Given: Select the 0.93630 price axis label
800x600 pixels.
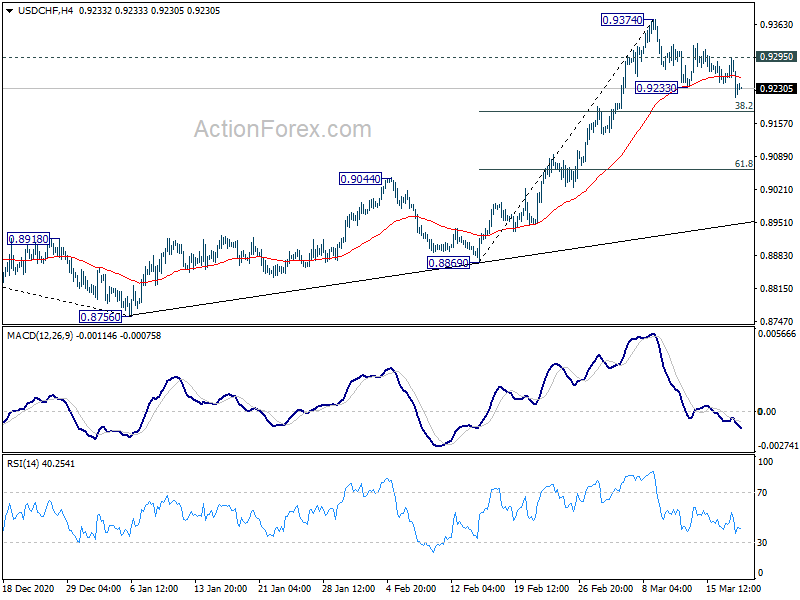Looking at the screenshot, I should [x=776, y=24].
